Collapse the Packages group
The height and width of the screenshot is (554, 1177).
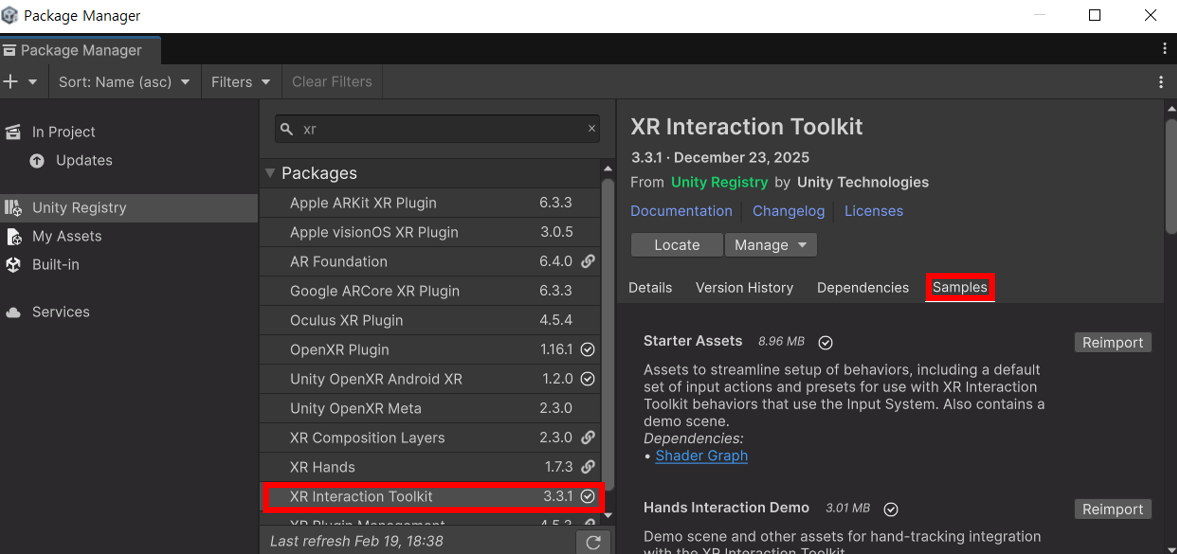[270, 173]
